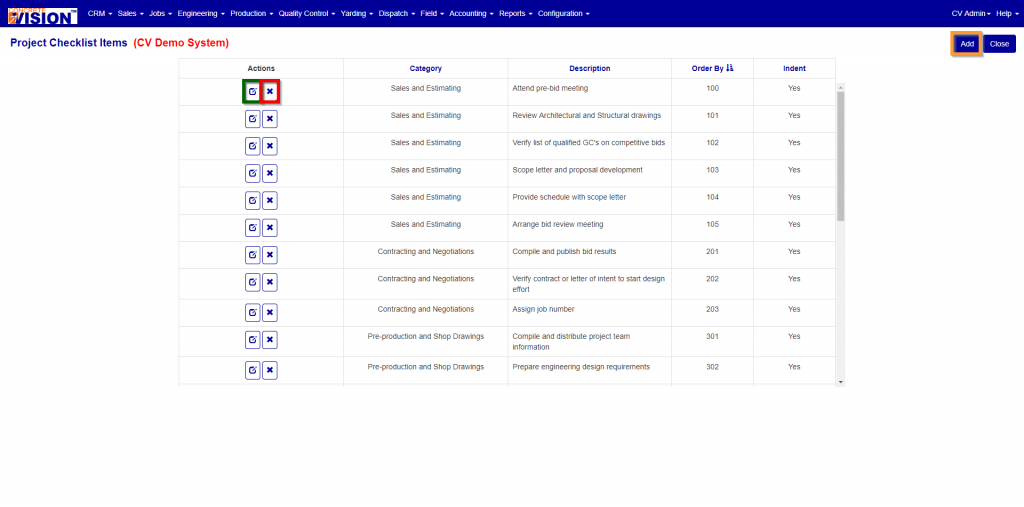Edit 'Prepare engineering design requirements' row
Image resolution: width=1024 pixels, height=507 pixels.
(253, 370)
